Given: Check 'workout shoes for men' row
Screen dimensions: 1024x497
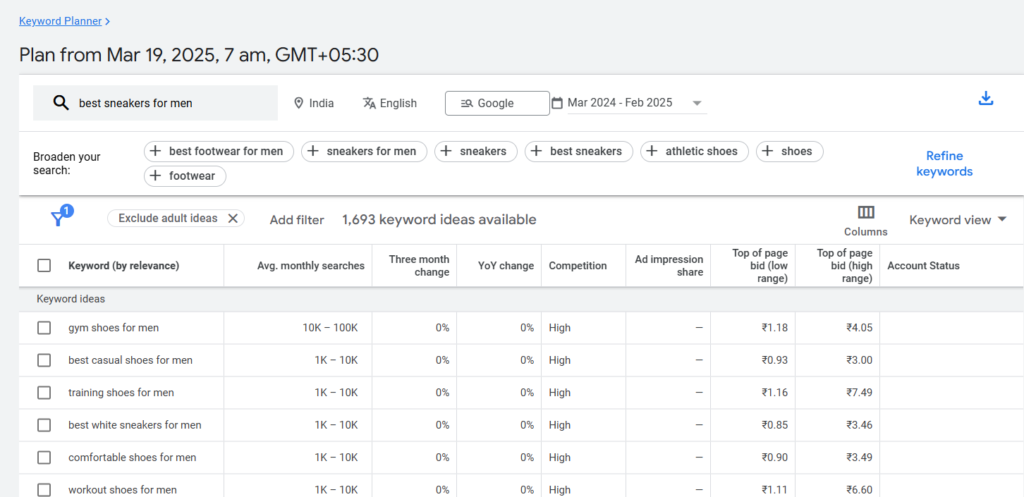Looking at the screenshot, I should pos(44,490).
